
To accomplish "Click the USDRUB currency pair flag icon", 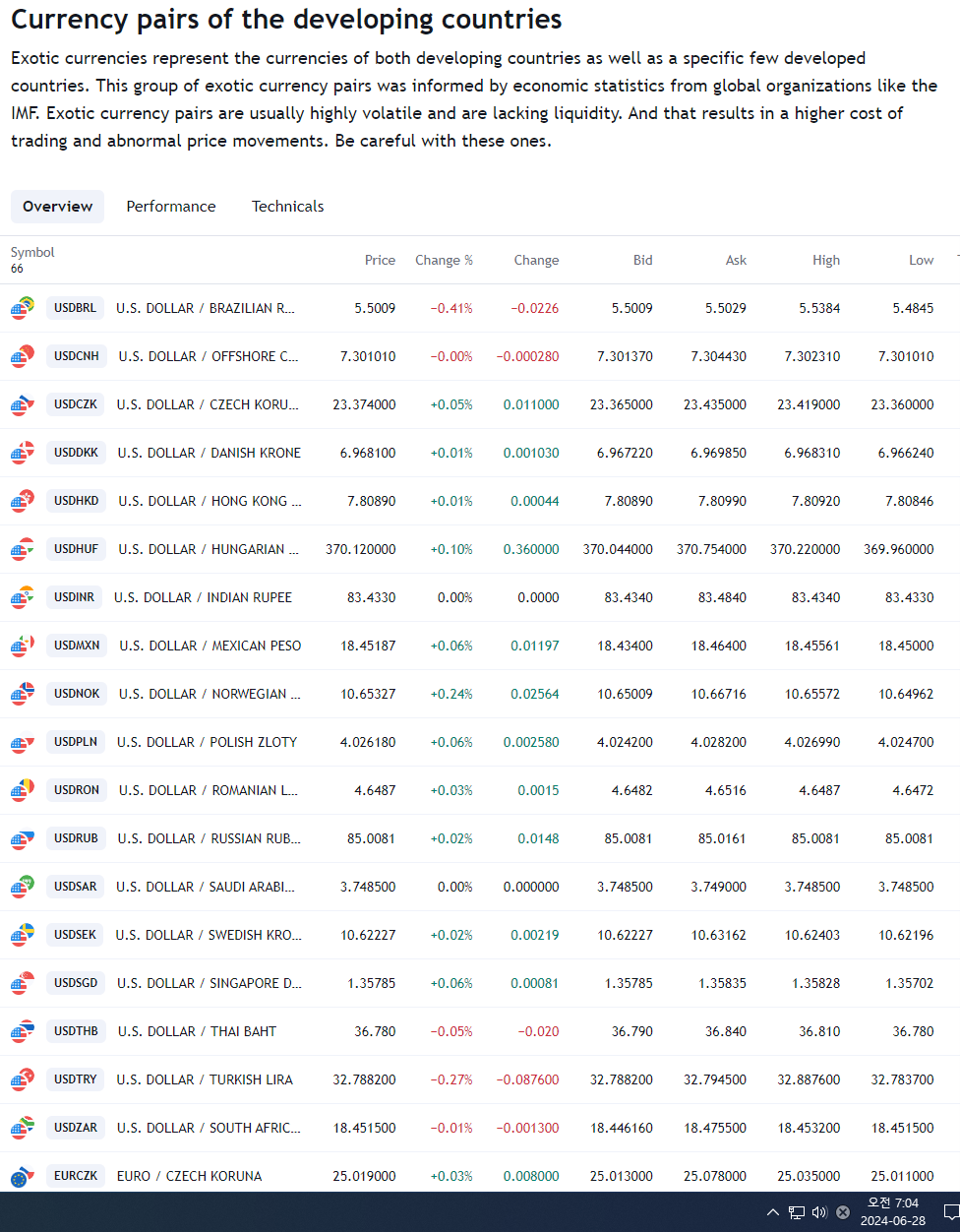I will click(23, 838).
